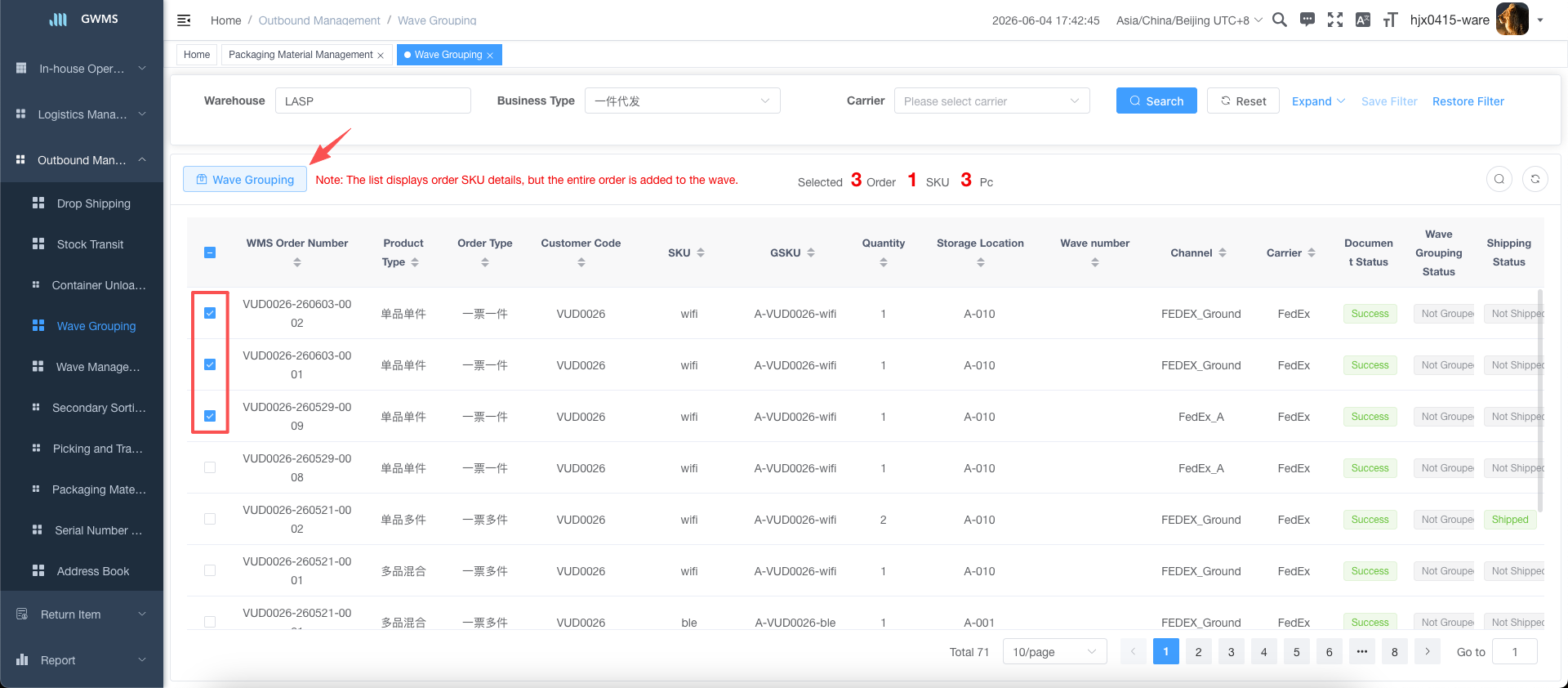
Task: Close the Packaging Material Management tab
Action: click(x=381, y=56)
